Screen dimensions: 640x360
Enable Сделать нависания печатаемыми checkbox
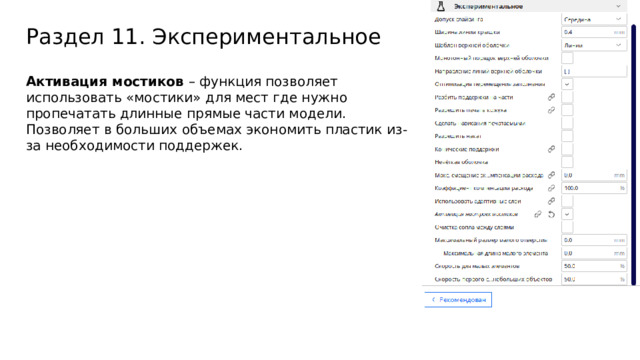(x=567, y=123)
